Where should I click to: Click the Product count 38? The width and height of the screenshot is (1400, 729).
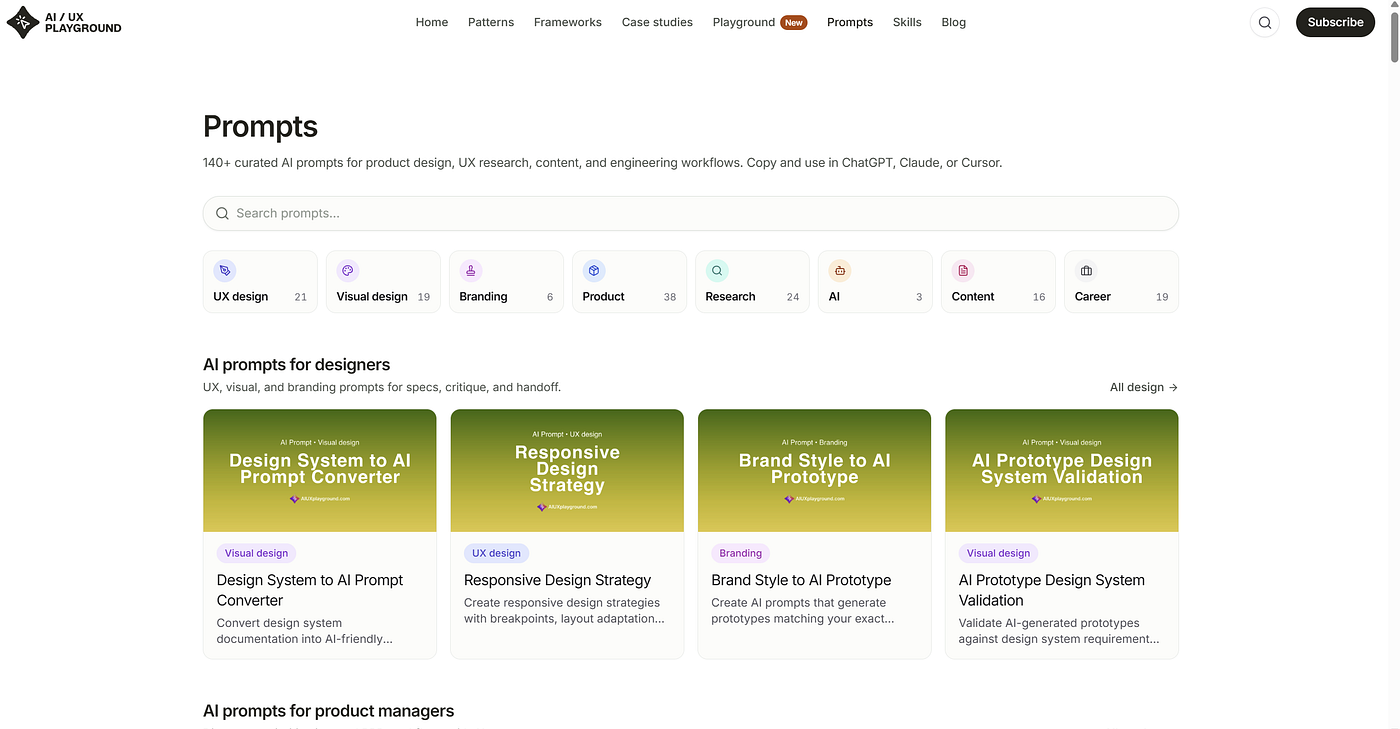tap(670, 297)
